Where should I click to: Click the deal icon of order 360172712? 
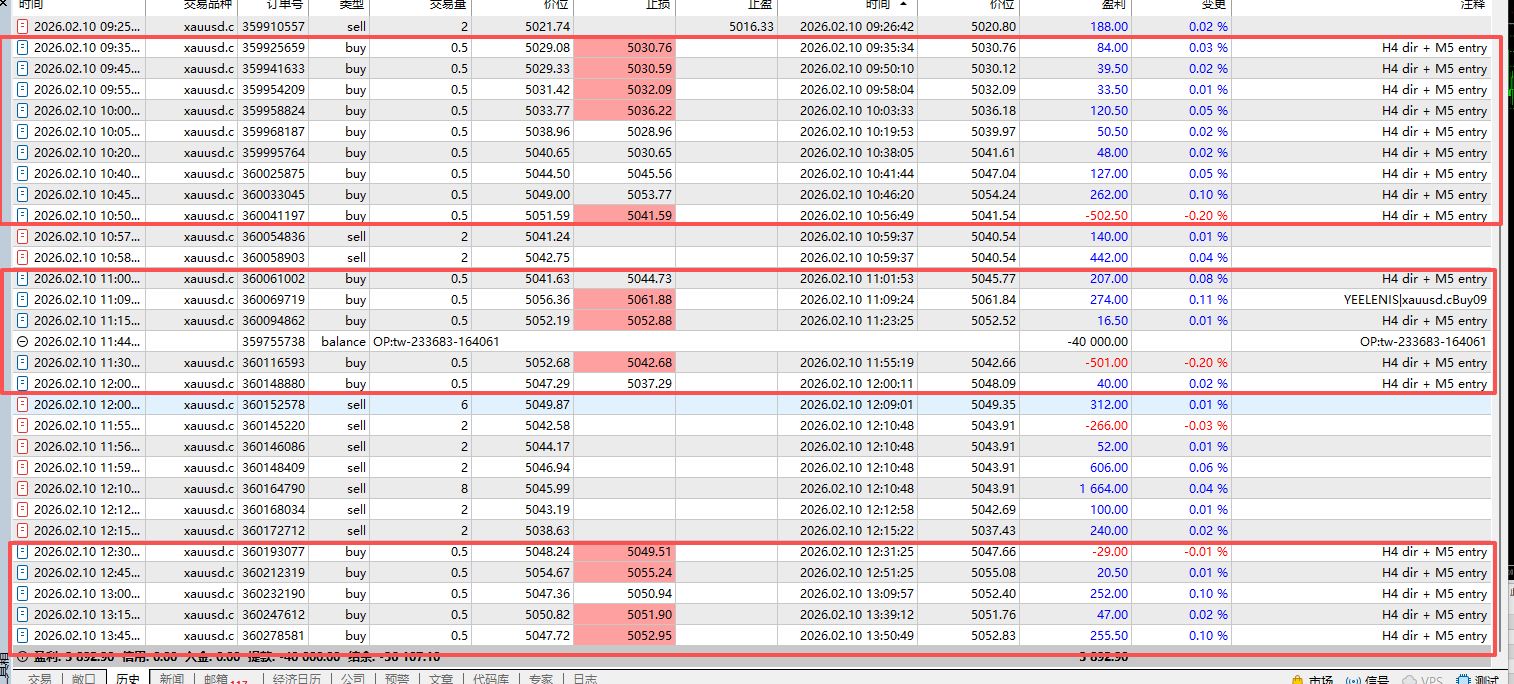click(x=23, y=531)
